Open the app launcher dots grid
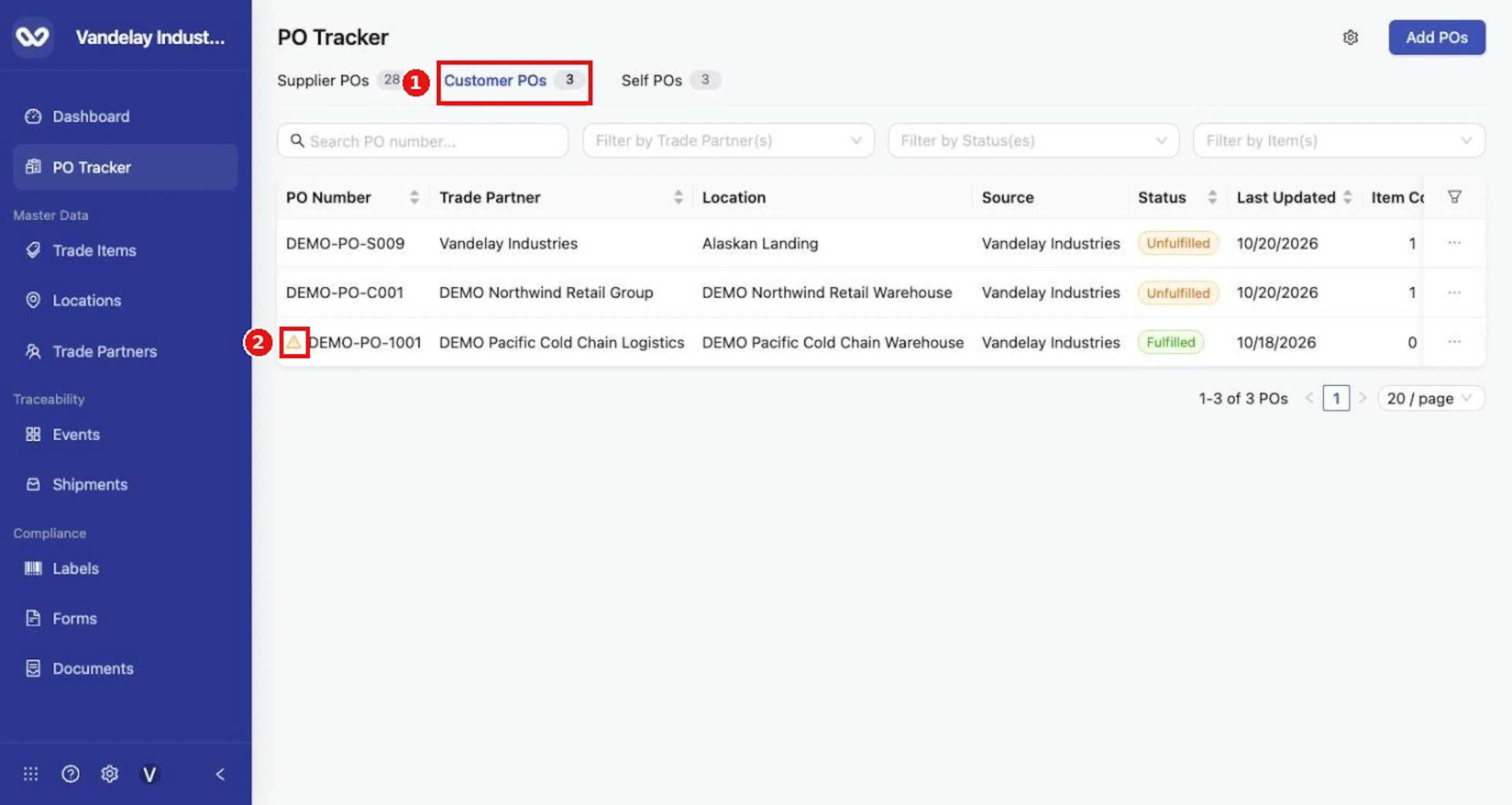1512x805 pixels. (x=31, y=774)
